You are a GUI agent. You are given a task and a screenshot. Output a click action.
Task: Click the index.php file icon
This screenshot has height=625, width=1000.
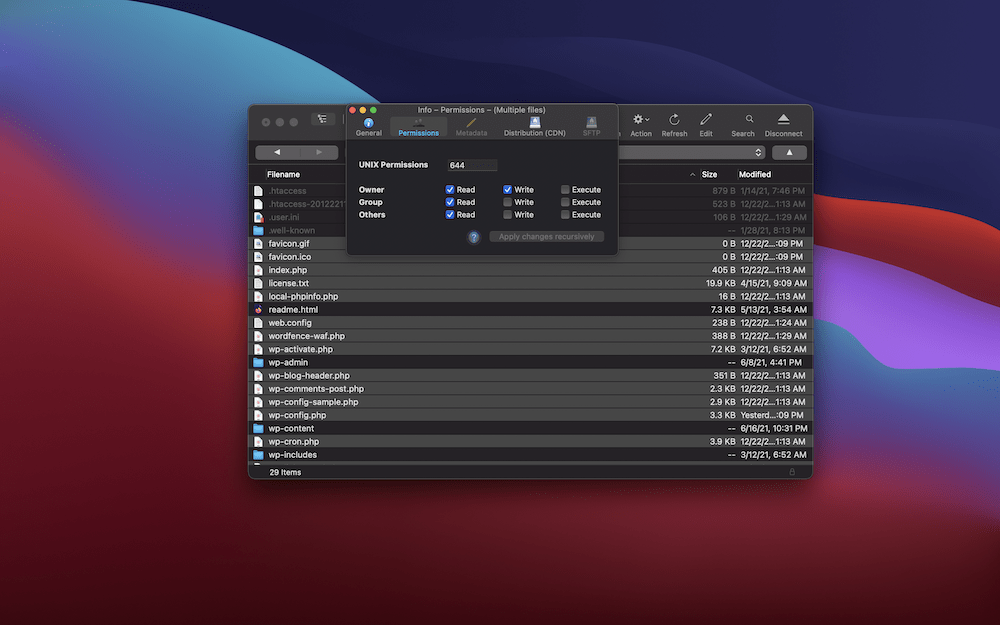[258, 270]
